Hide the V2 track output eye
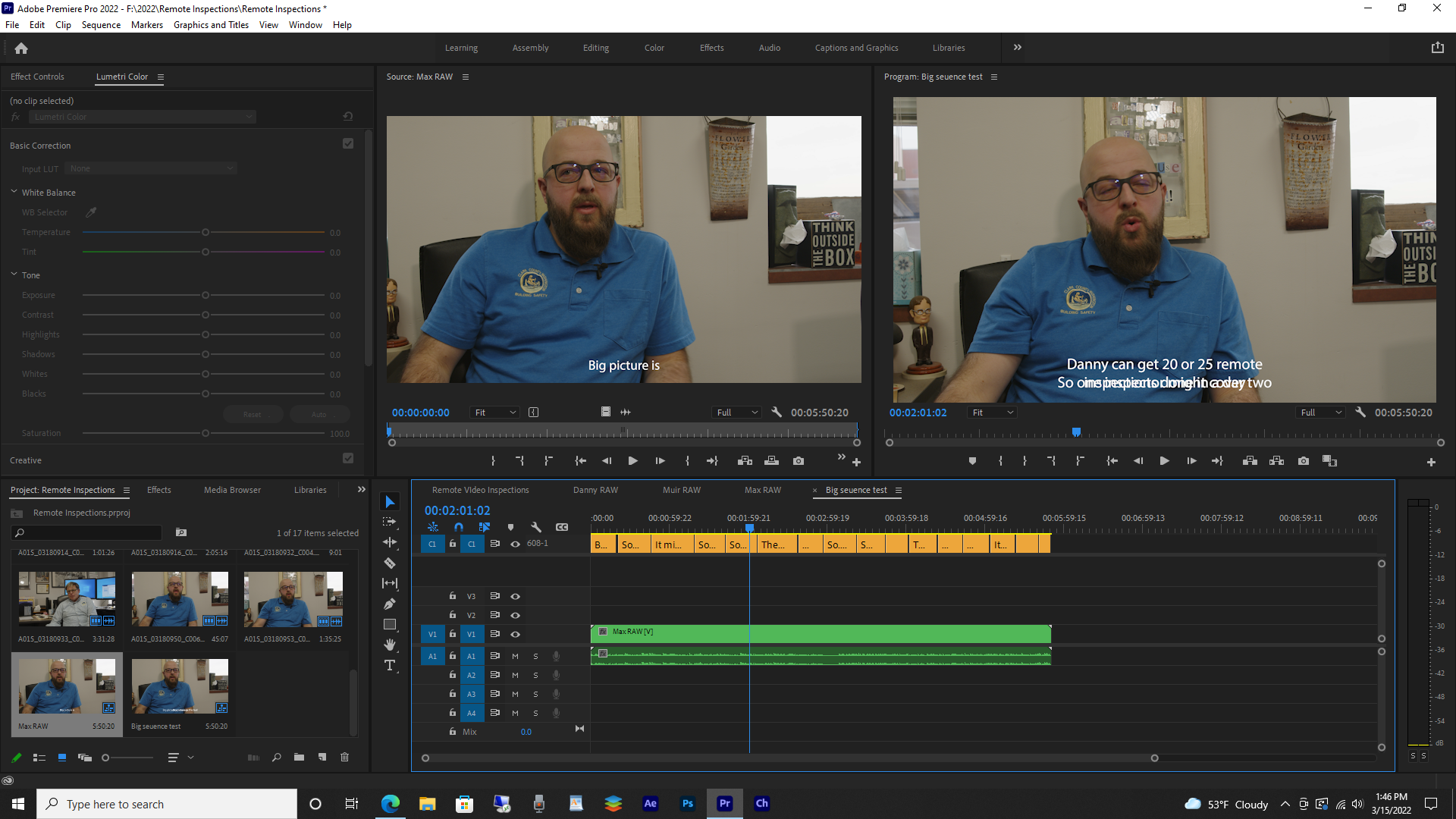Viewport: 1456px width, 819px height. 515,615
